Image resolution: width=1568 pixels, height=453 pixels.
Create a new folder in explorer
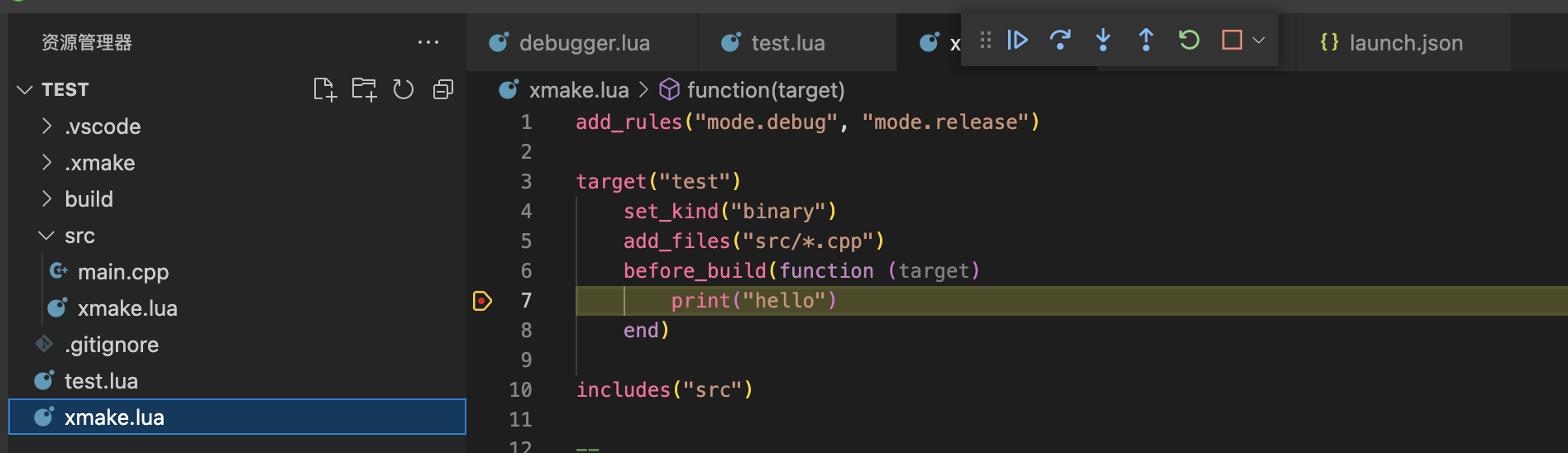click(x=364, y=89)
